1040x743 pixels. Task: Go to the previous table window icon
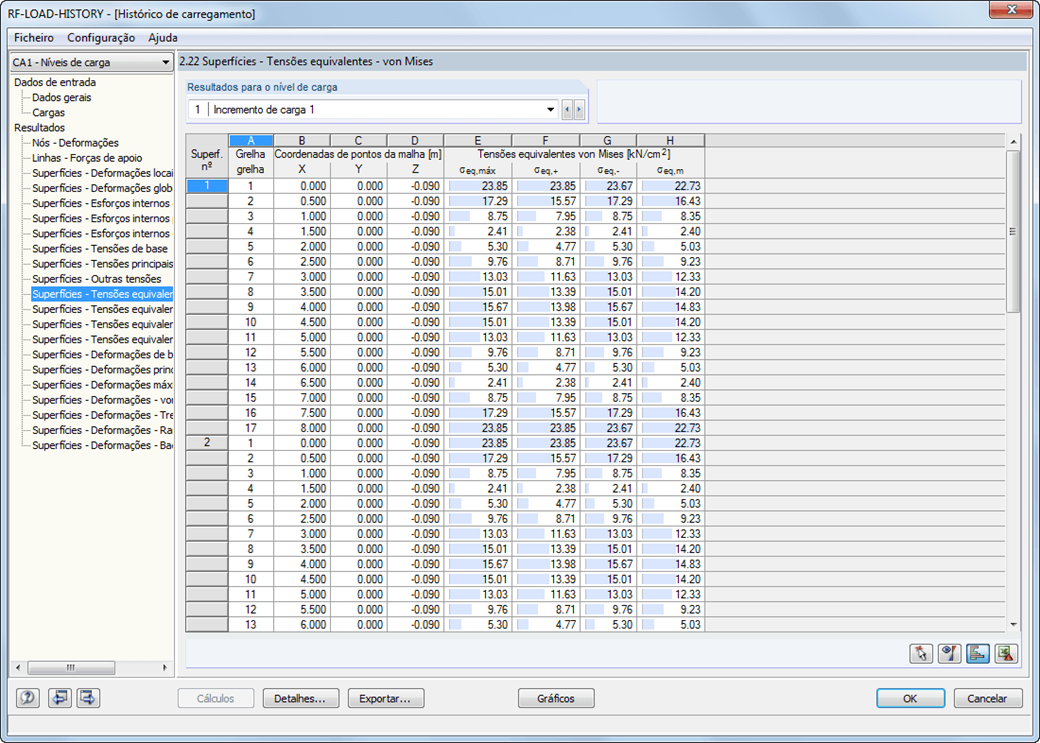60,698
